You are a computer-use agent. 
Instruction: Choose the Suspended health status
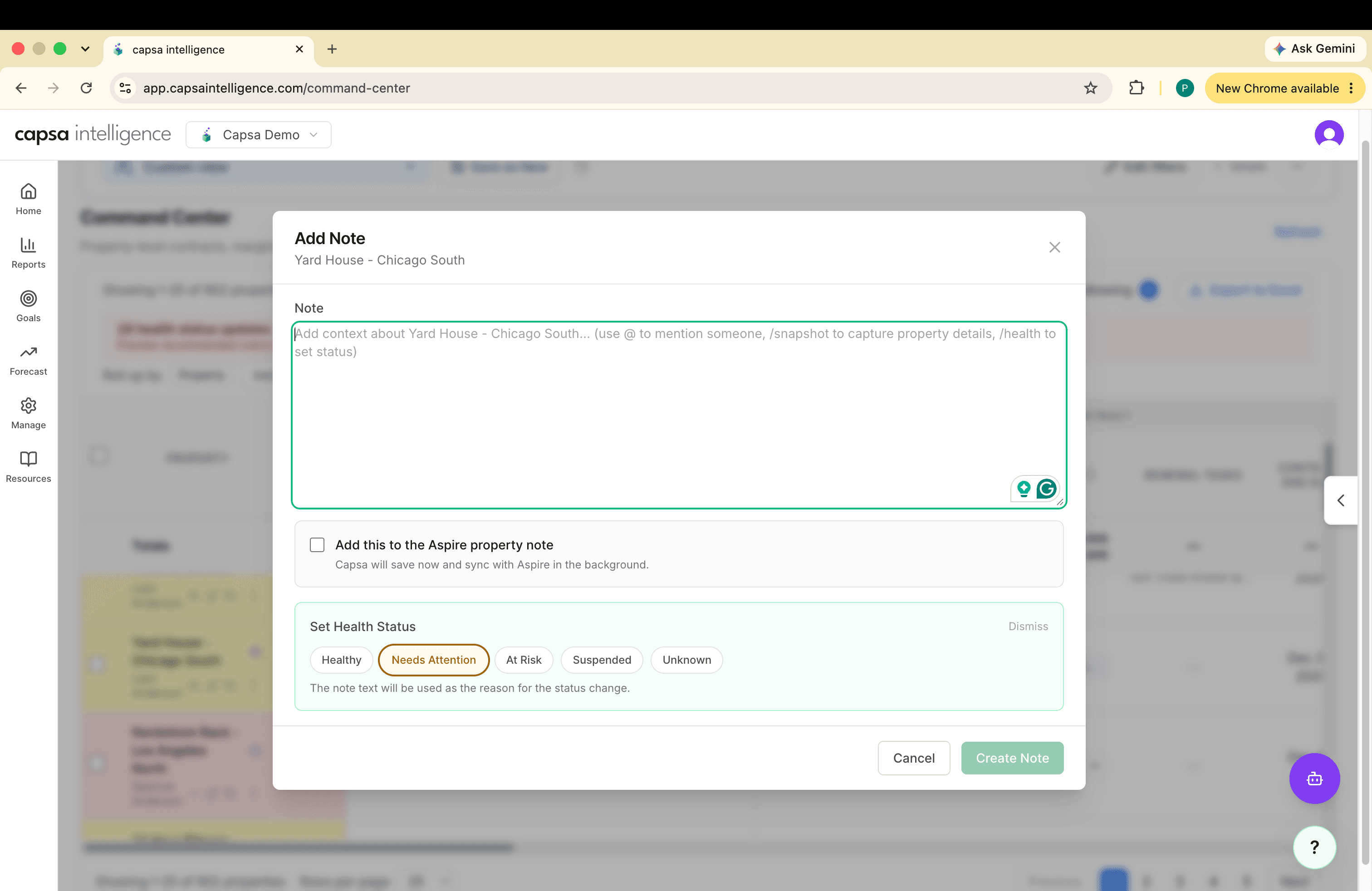[602, 659]
